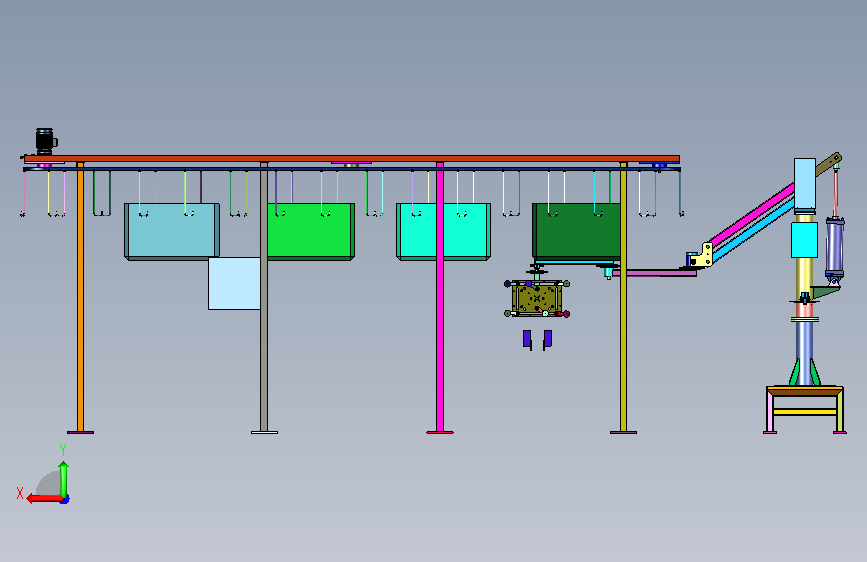This screenshot has width=867, height=562.
Task: Click the right purple block under the fixture
Action: [547, 339]
